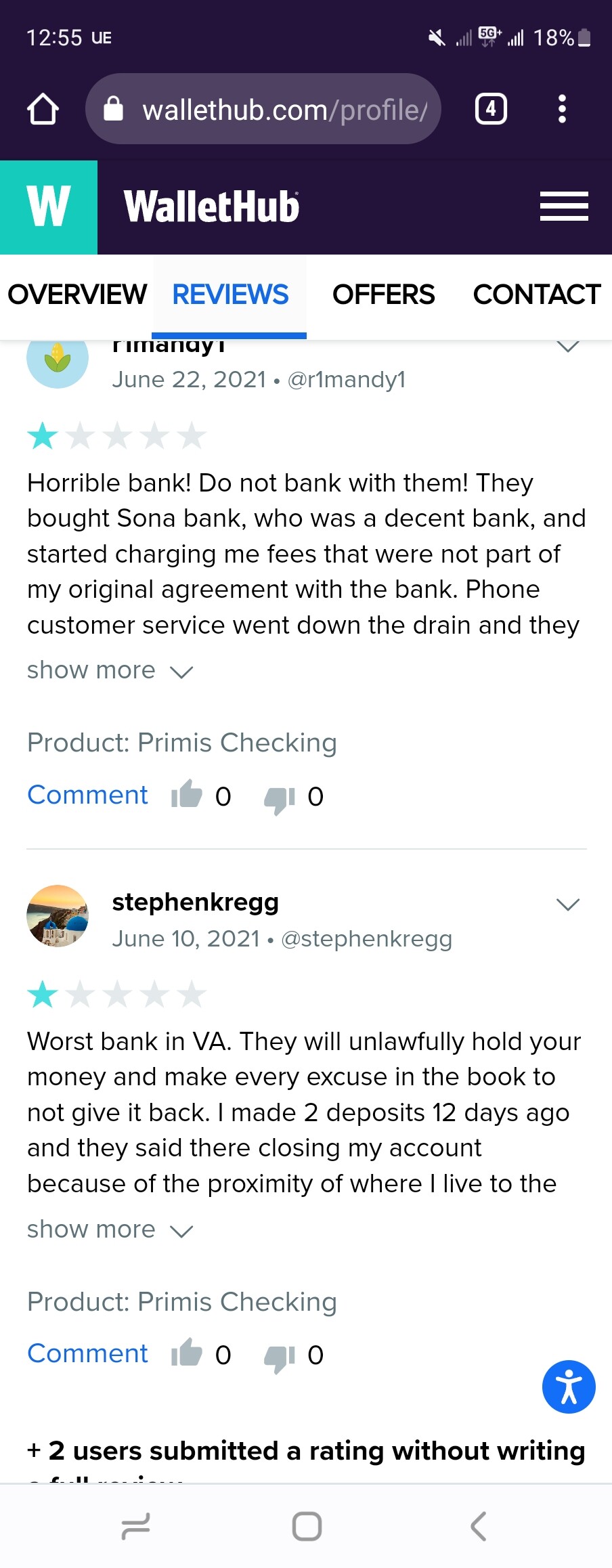612x1568 pixels.
Task: Open the browser three-dot menu
Action: pyautogui.click(x=561, y=109)
